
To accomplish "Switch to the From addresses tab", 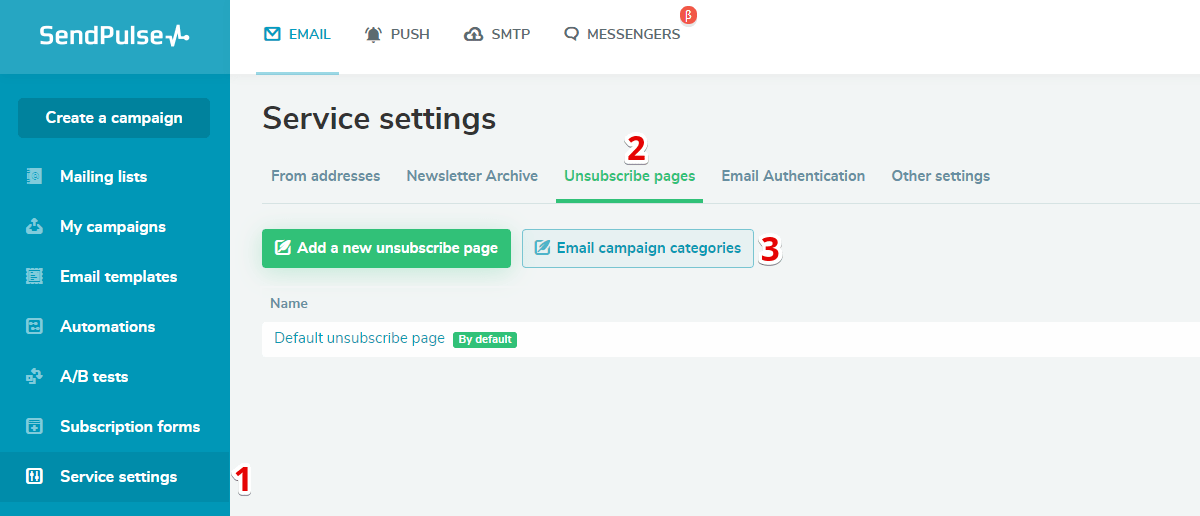I will click(325, 176).
